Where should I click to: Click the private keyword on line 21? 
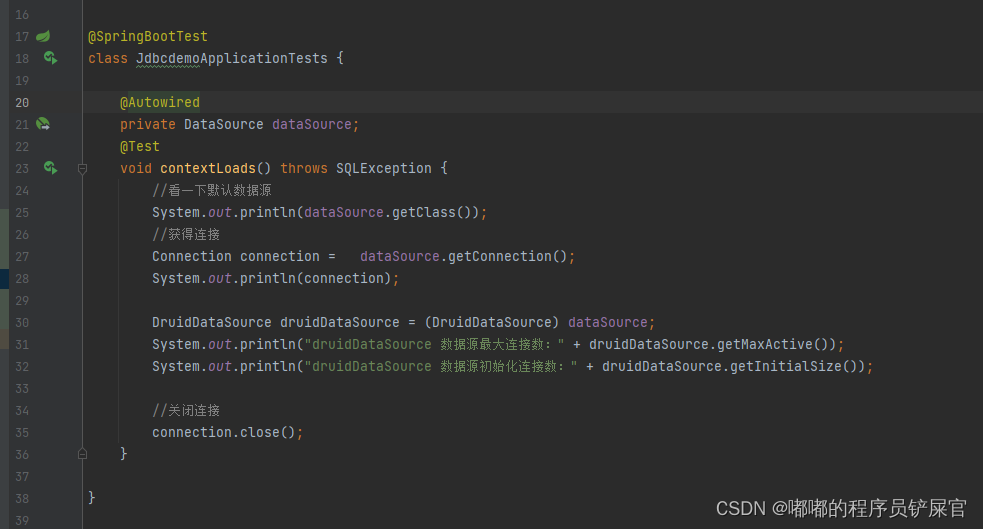click(x=148, y=124)
